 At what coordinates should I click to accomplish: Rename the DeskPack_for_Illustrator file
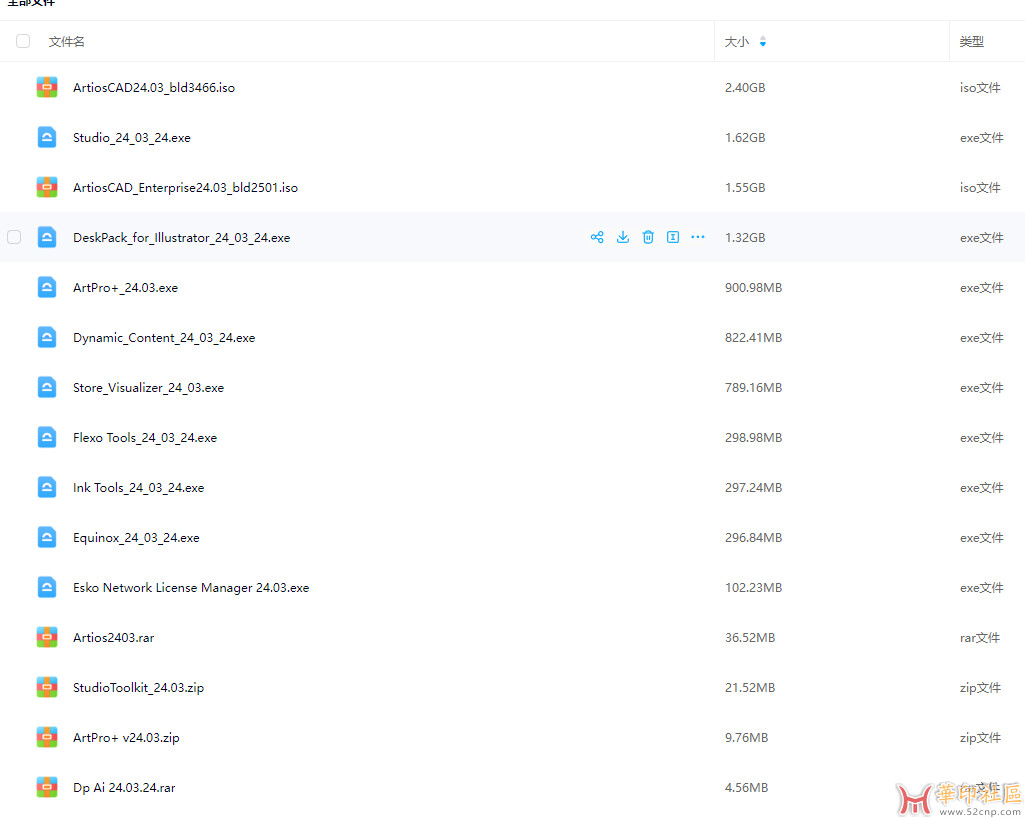(673, 237)
